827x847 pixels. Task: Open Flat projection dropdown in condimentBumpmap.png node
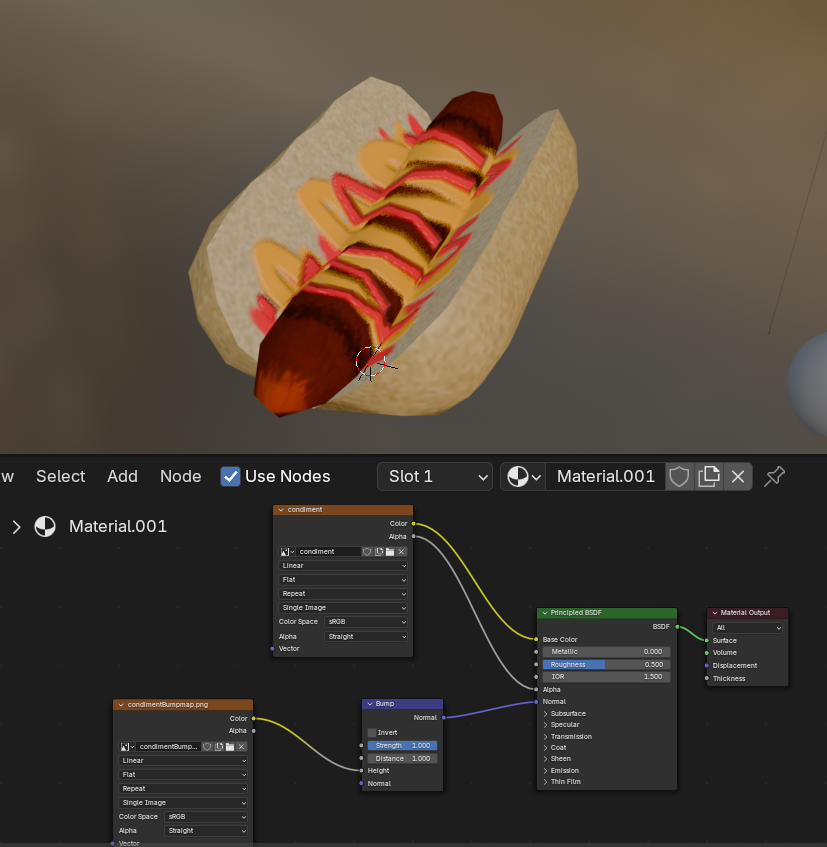183,775
